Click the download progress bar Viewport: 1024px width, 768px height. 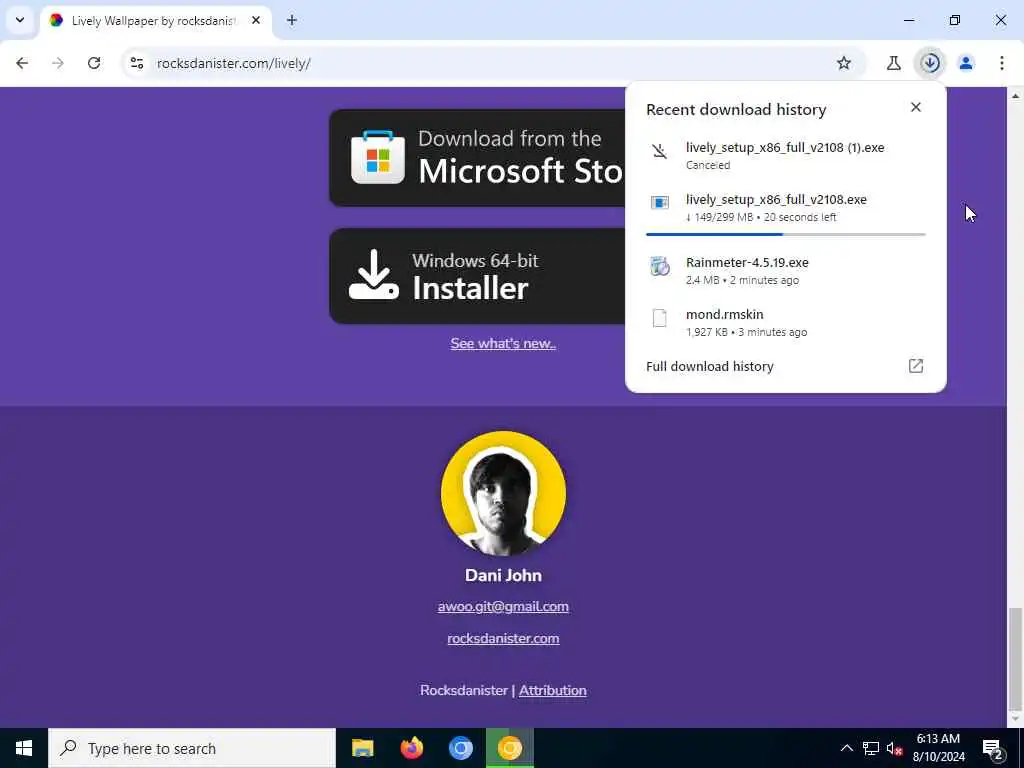(786, 234)
